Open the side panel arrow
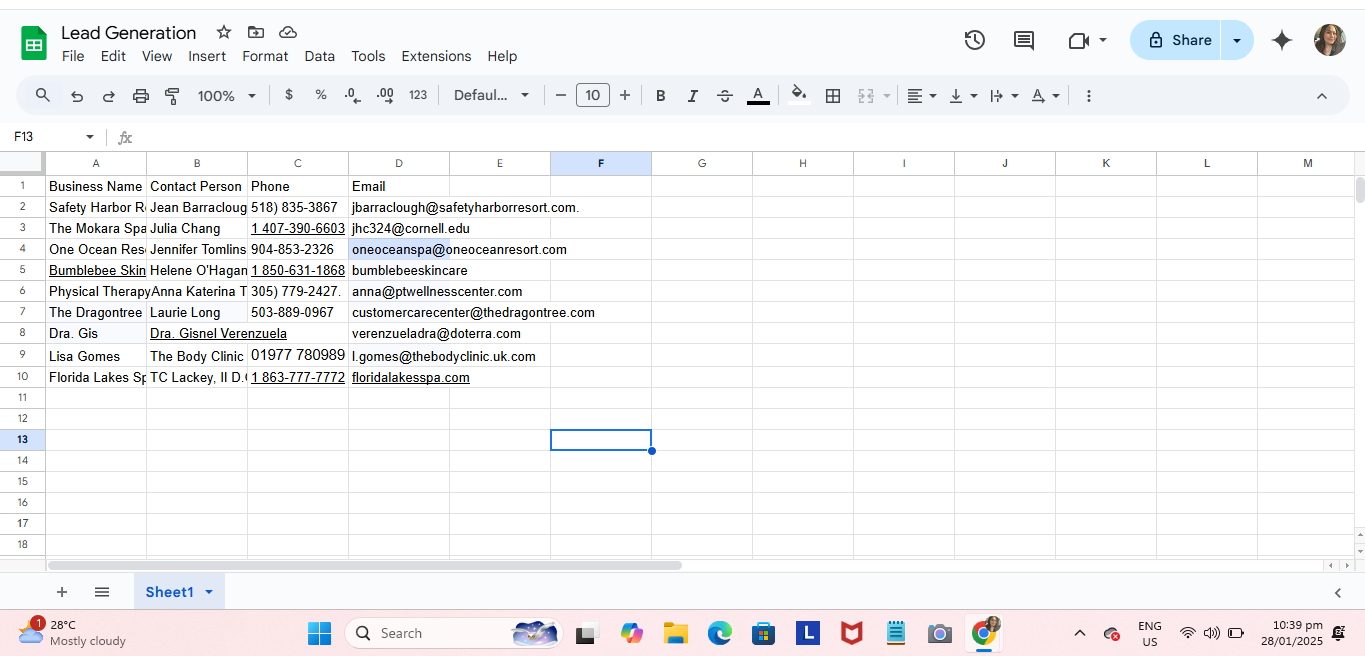This screenshot has height=656, width=1365. [1338, 592]
